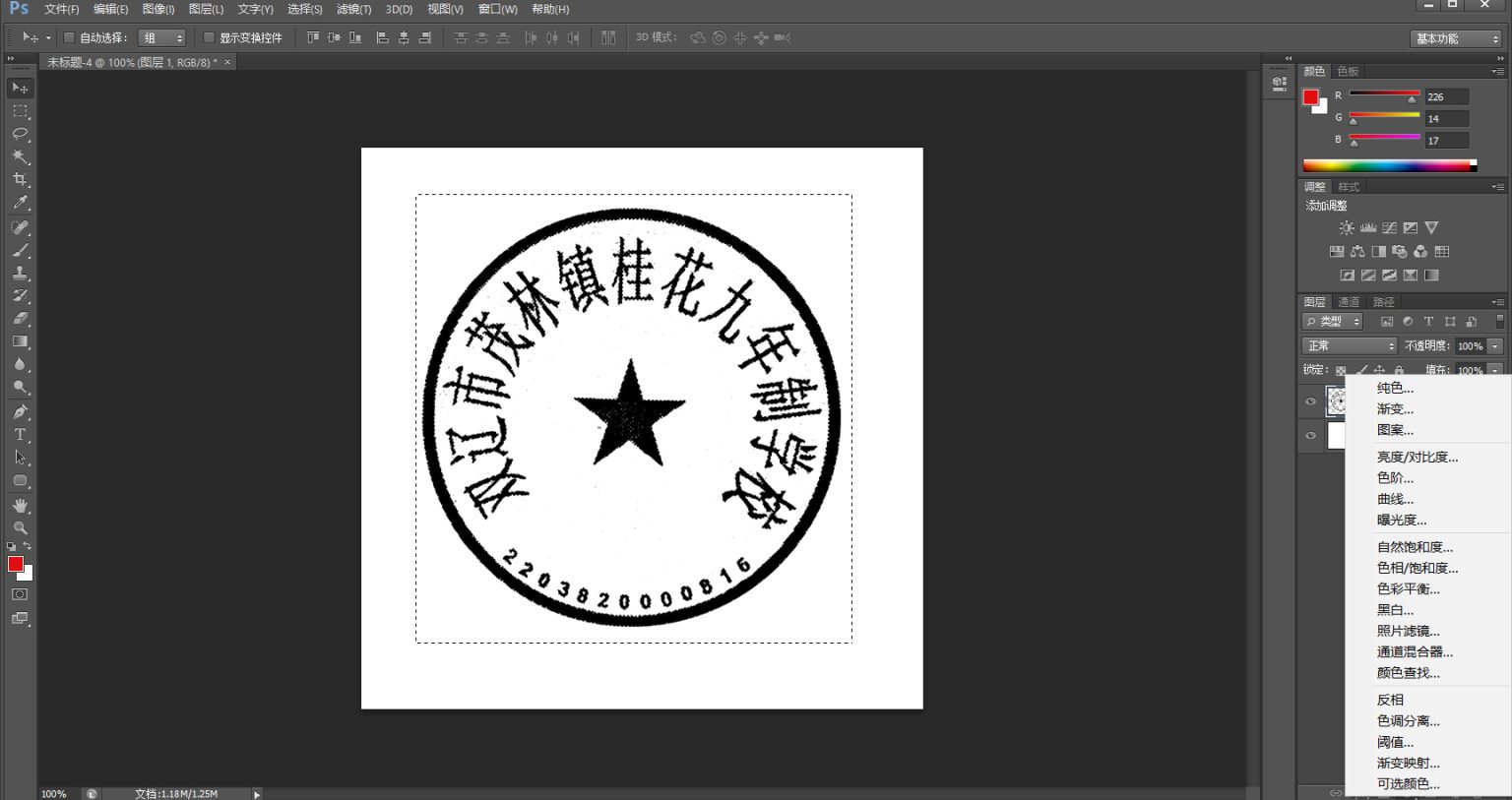Select the Crop tool
This screenshot has width=1512, height=800.
20,180
